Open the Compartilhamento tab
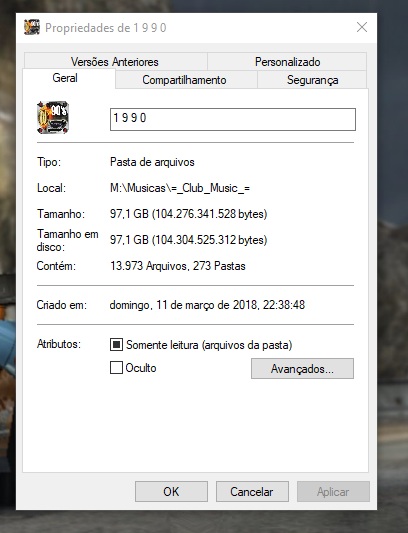Viewport: 408px width, 533px height. (x=184, y=80)
